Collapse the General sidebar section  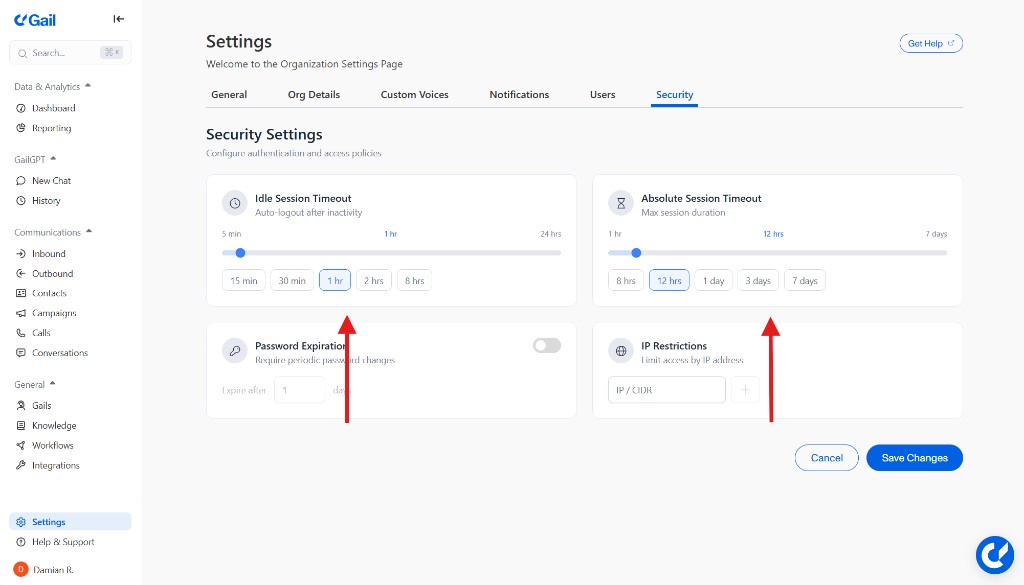[x=52, y=384]
